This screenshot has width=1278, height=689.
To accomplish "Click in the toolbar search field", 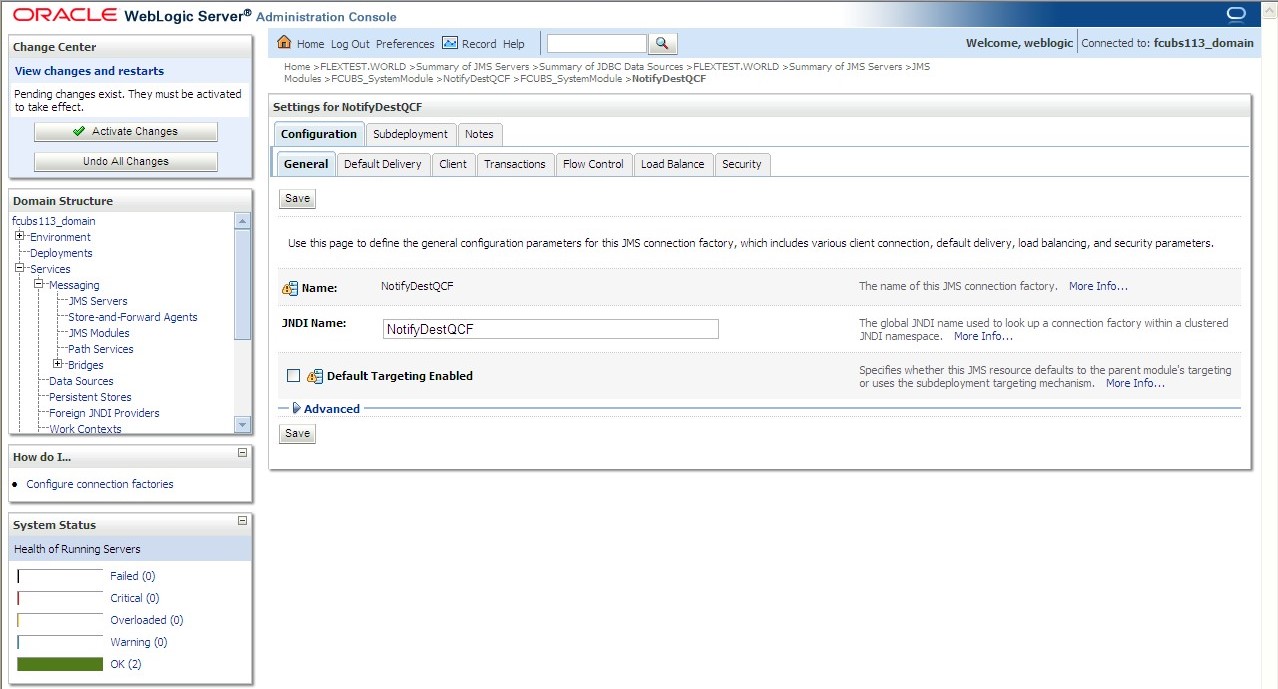I will coord(597,43).
